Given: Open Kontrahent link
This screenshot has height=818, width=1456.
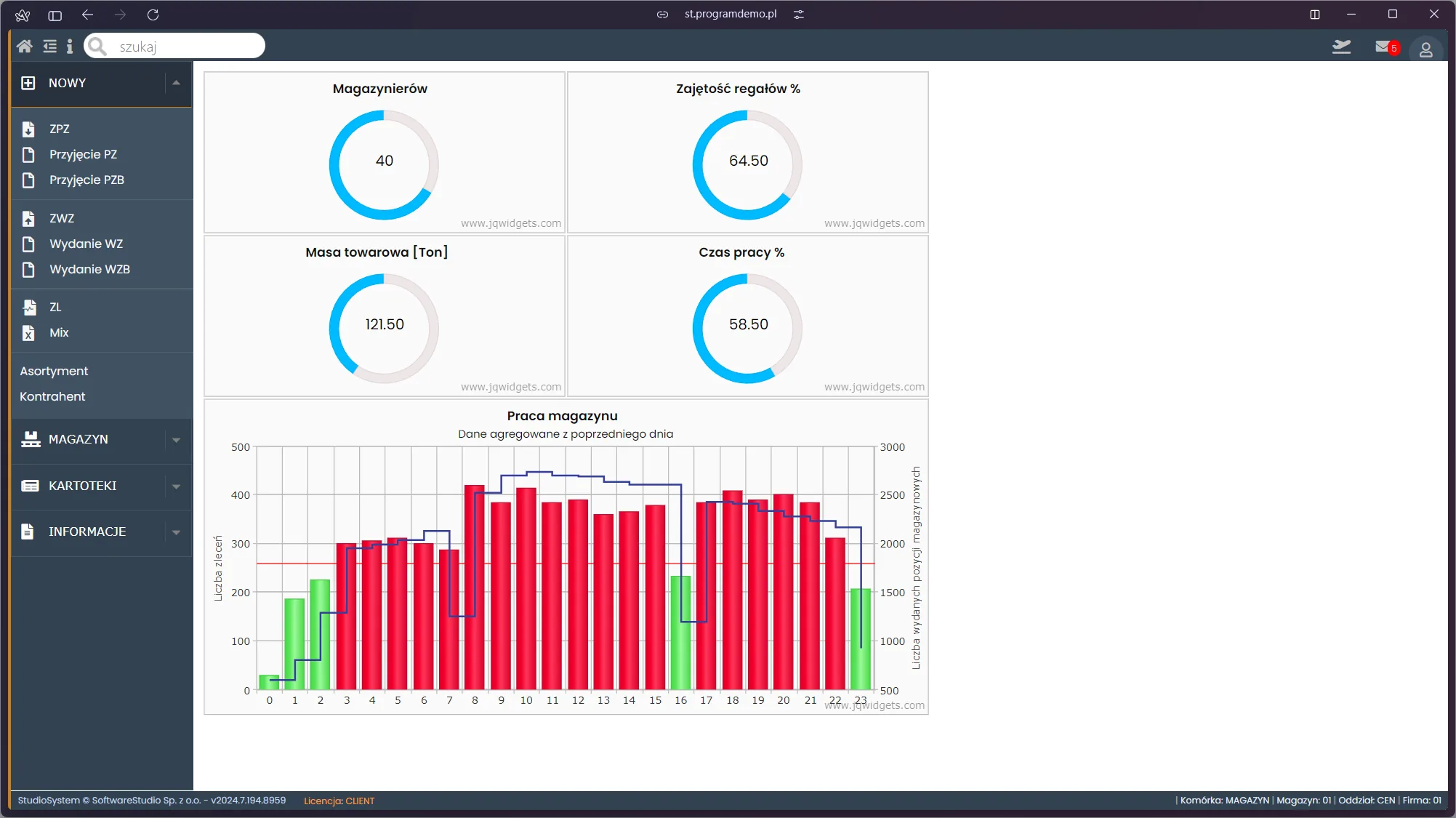Looking at the screenshot, I should click(x=52, y=396).
